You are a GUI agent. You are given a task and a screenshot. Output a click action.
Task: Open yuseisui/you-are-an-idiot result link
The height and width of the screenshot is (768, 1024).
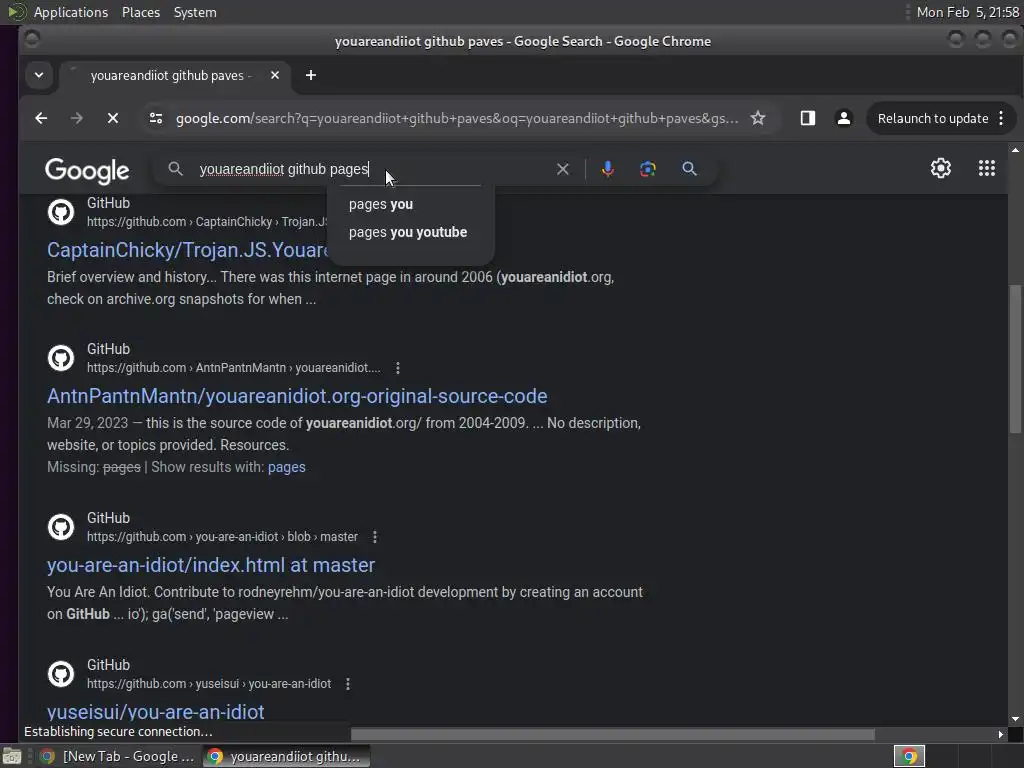pyautogui.click(x=155, y=711)
